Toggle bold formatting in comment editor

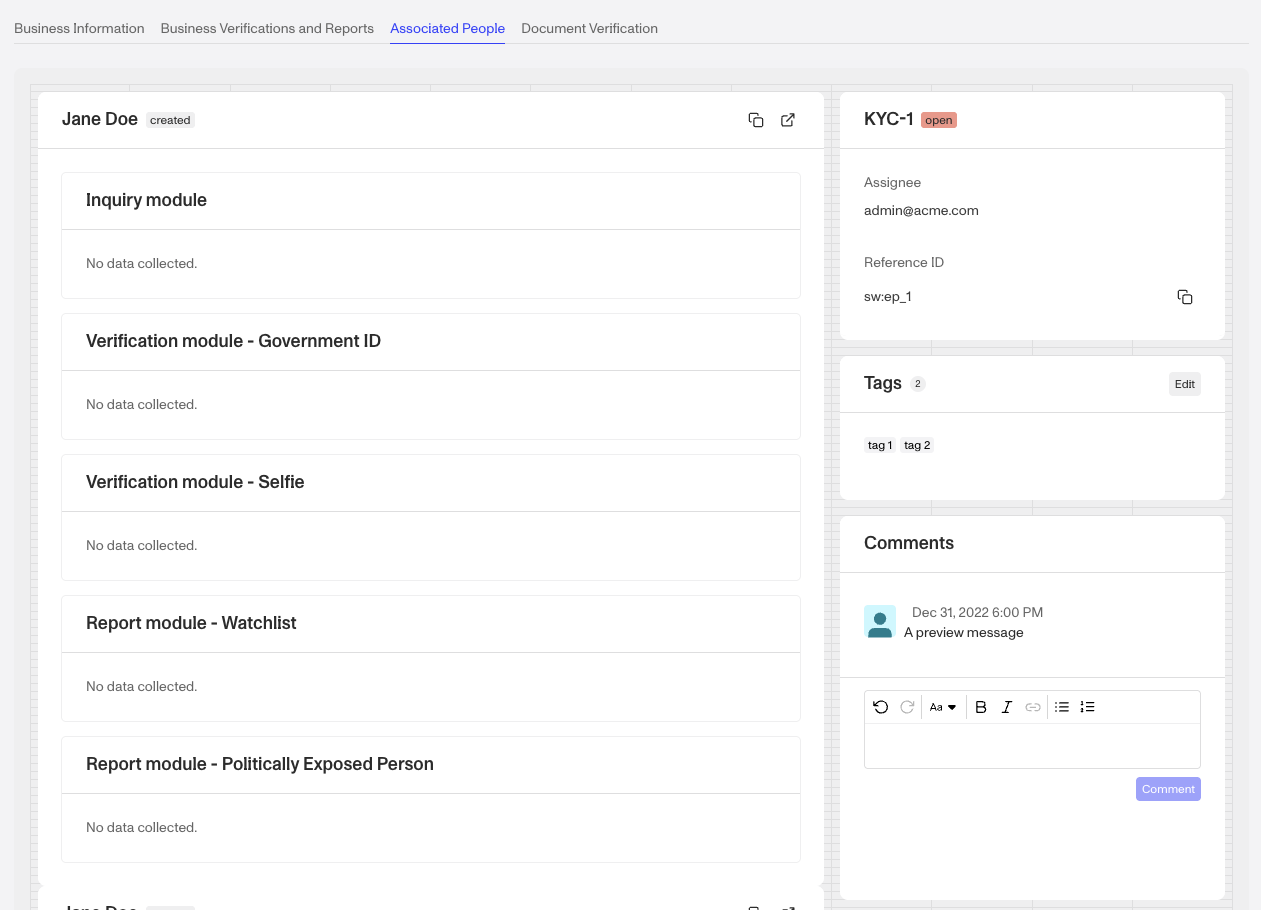(x=981, y=707)
